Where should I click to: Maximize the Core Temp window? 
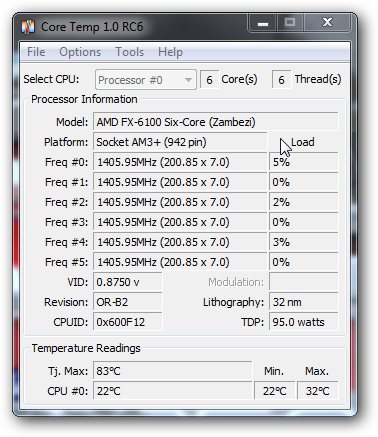pyautogui.click(x=290, y=23)
